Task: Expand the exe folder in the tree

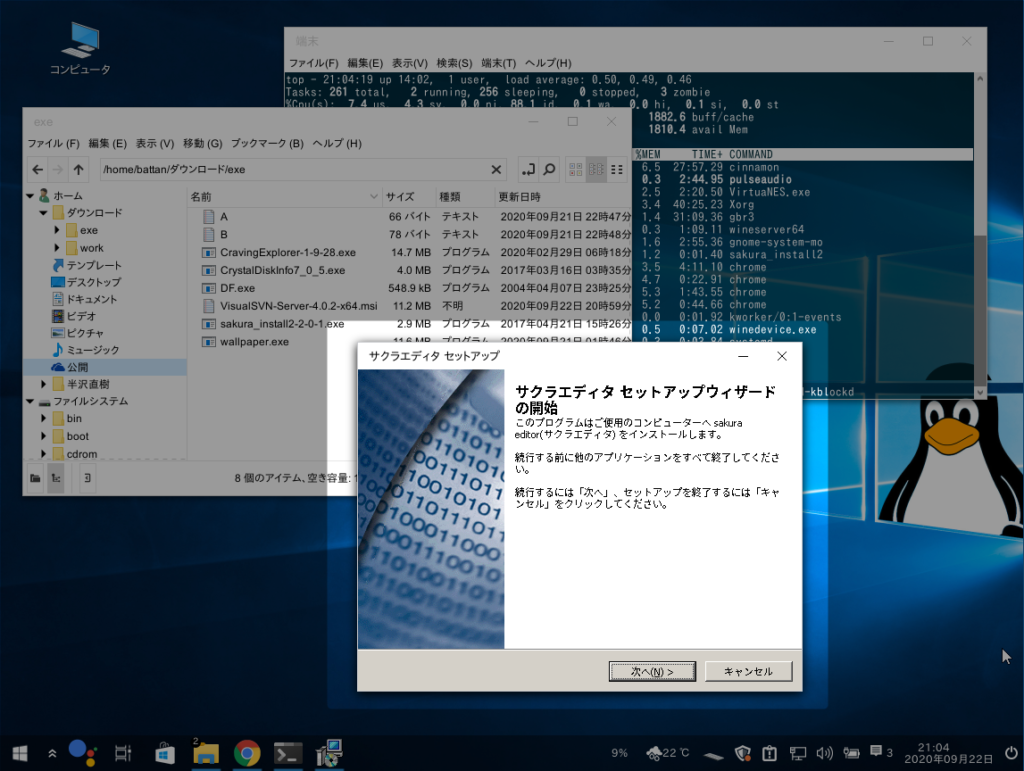Action: [57, 230]
